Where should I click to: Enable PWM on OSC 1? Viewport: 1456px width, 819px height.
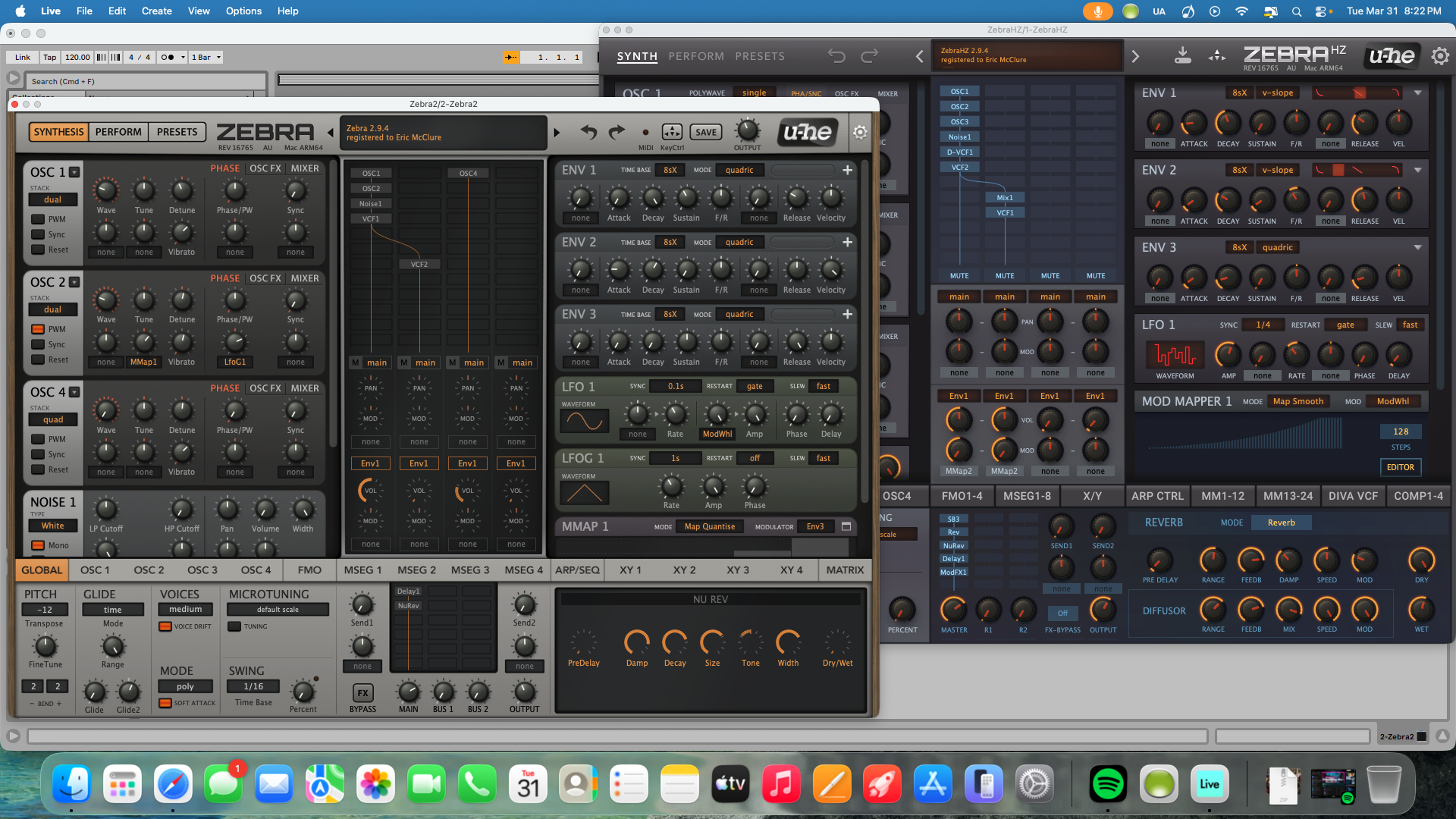[38, 219]
